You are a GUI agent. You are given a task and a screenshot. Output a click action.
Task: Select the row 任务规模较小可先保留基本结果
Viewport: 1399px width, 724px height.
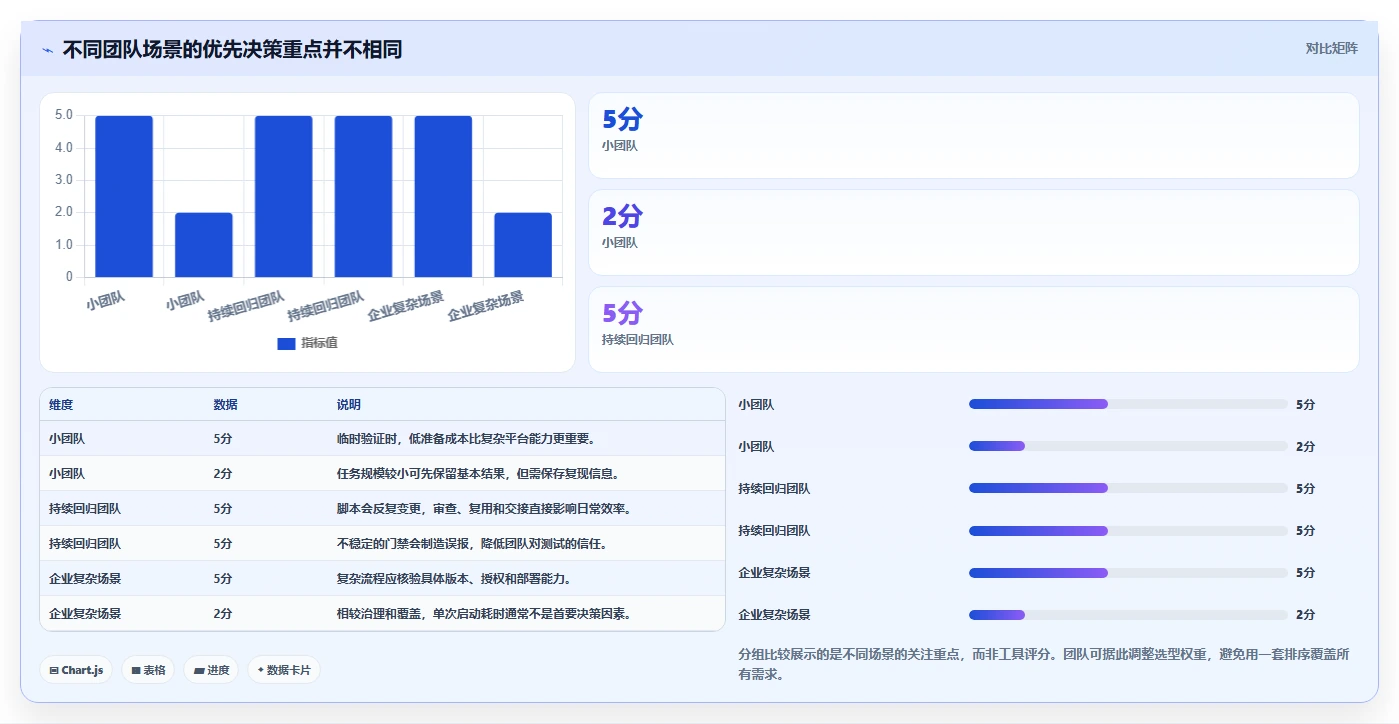(x=382, y=474)
